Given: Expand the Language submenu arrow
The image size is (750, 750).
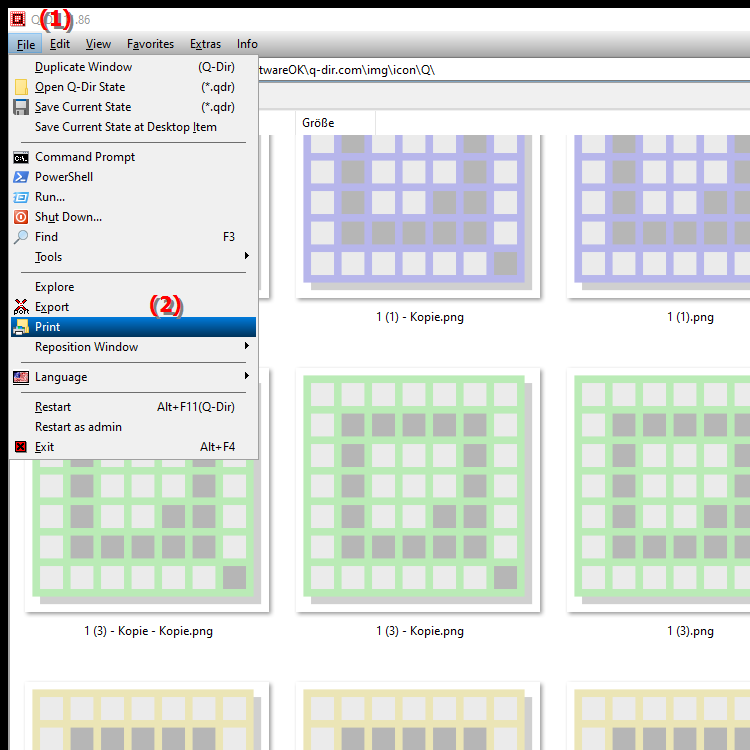Looking at the screenshot, I should (x=246, y=377).
